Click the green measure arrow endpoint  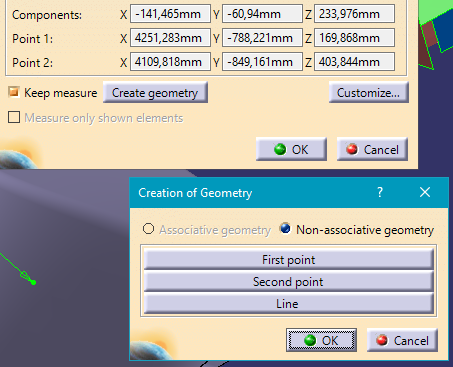(33, 282)
